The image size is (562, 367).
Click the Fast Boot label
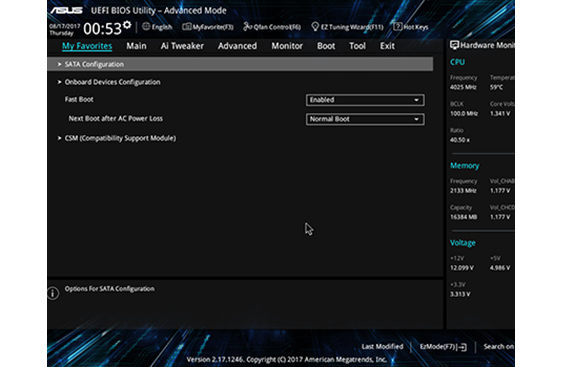(79, 100)
